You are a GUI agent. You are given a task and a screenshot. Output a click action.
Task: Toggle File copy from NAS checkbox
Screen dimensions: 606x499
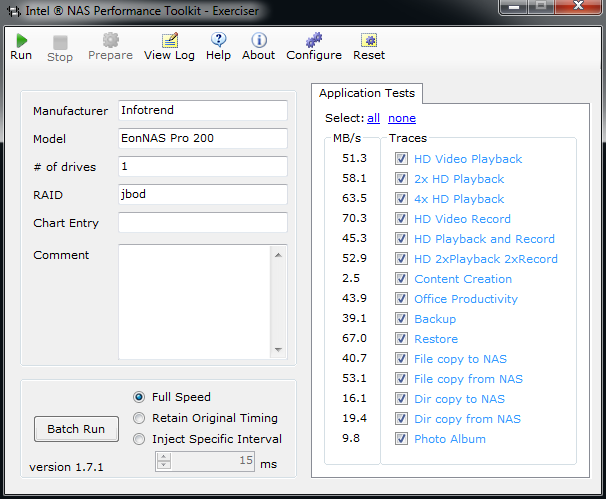[401, 379]
